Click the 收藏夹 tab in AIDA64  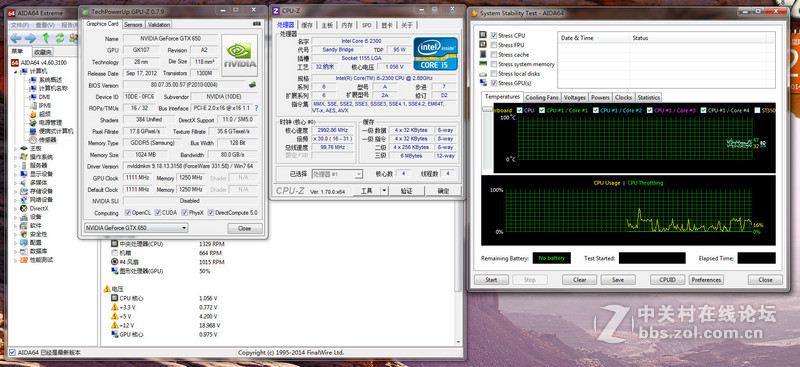tap(43, 52)
